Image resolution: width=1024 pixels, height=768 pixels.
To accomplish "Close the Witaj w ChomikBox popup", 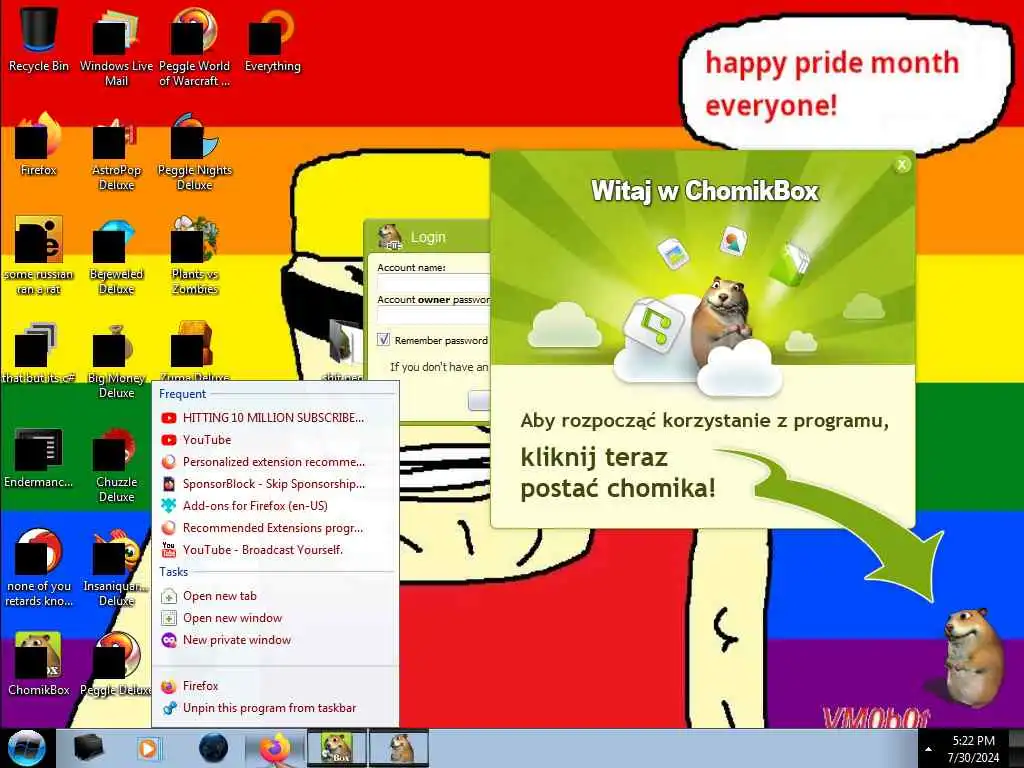I will pos(902,165).
